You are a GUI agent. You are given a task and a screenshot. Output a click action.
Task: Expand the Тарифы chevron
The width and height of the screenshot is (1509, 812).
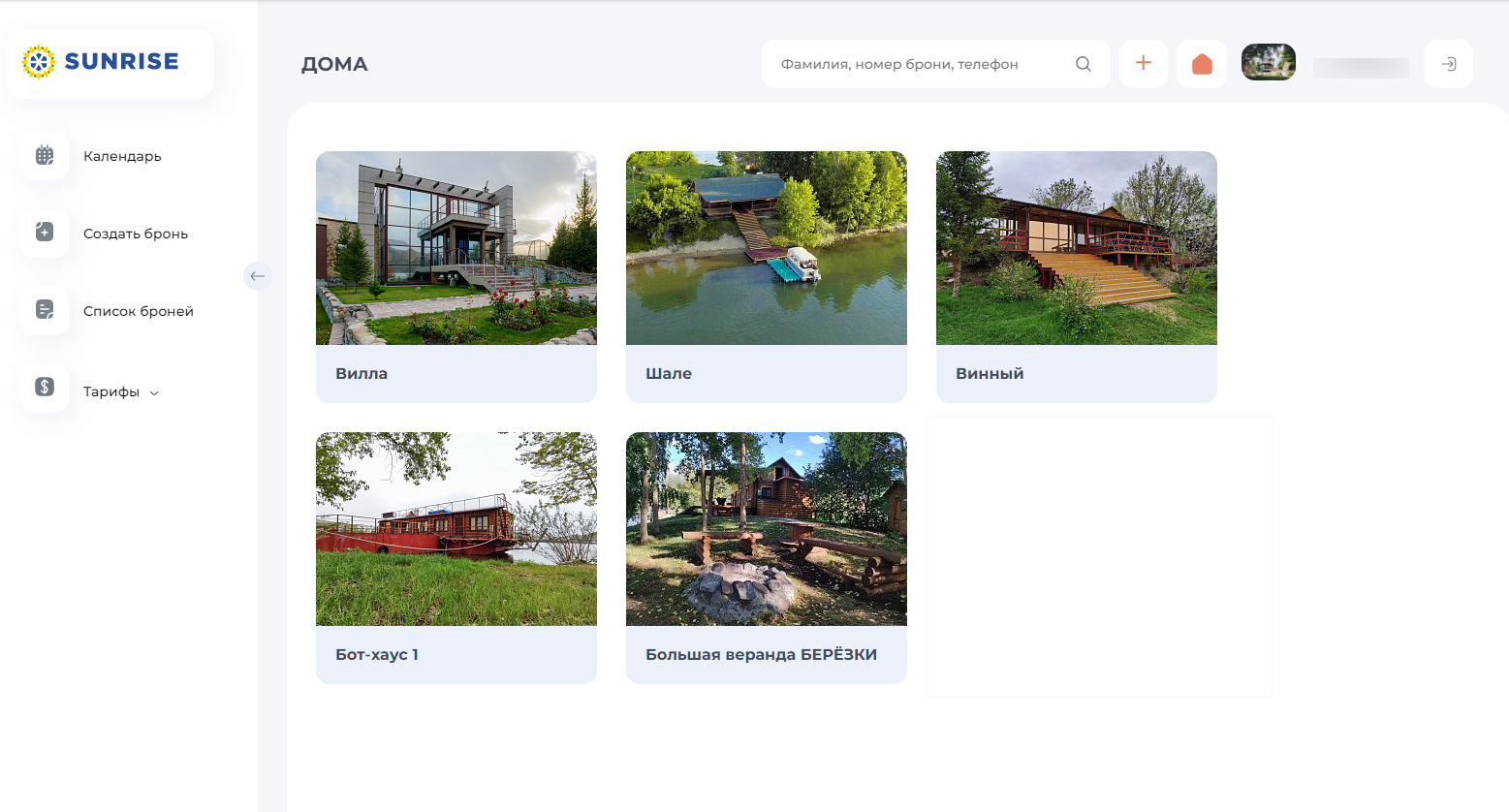[154, 393]
